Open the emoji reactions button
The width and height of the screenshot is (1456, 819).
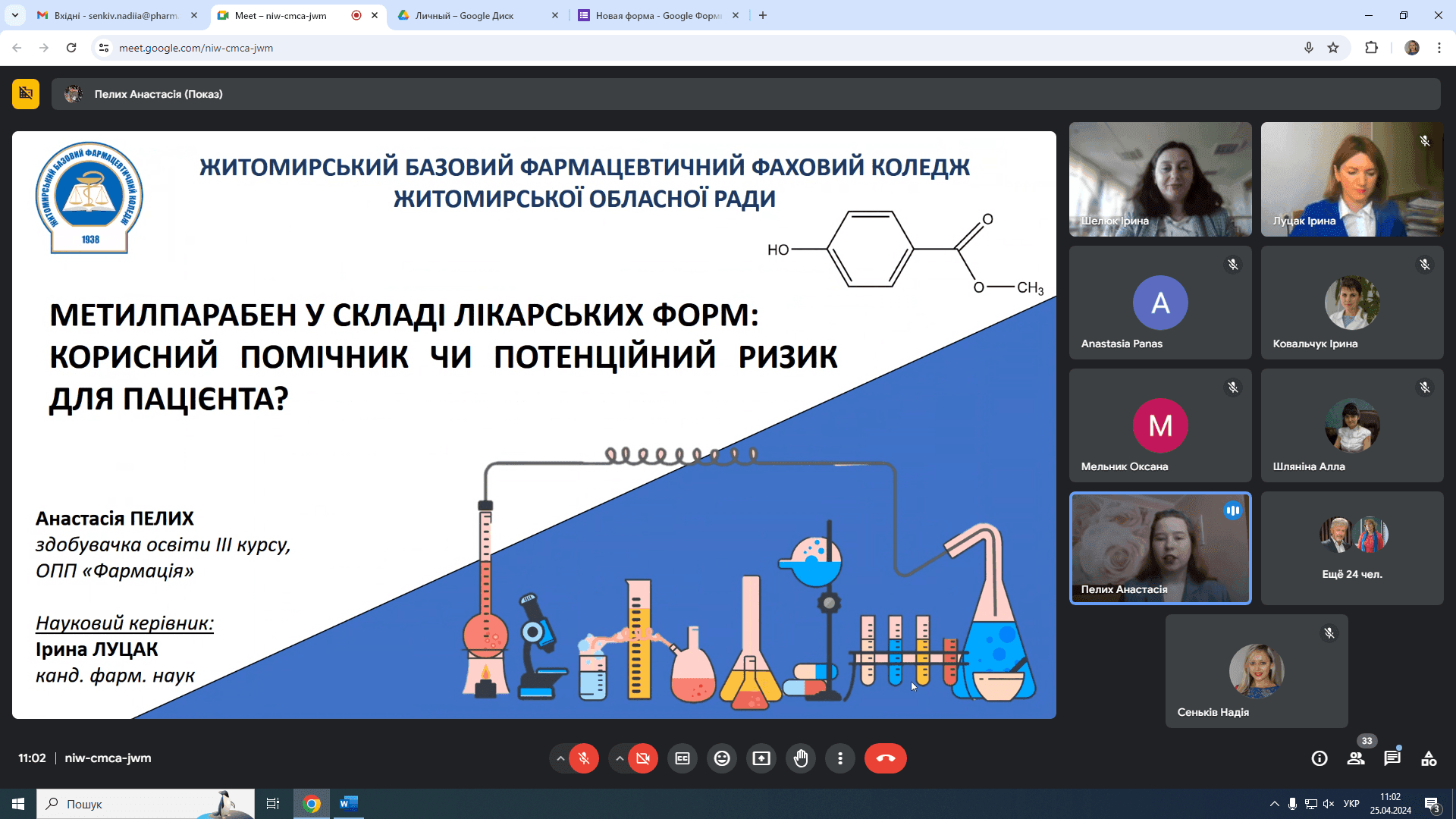click(722, 758)
